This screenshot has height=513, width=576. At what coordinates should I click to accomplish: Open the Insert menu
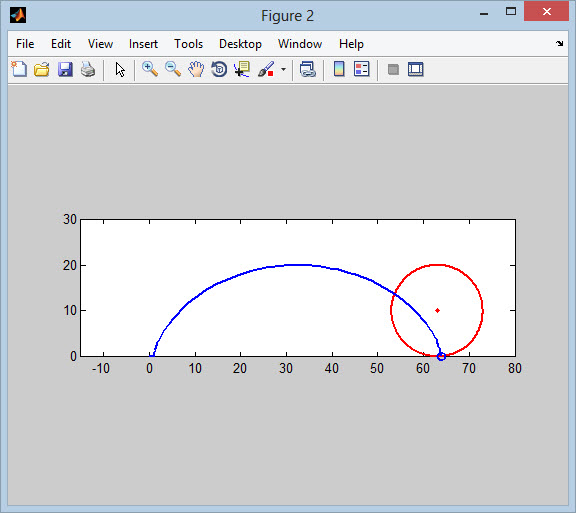[143, 44]
